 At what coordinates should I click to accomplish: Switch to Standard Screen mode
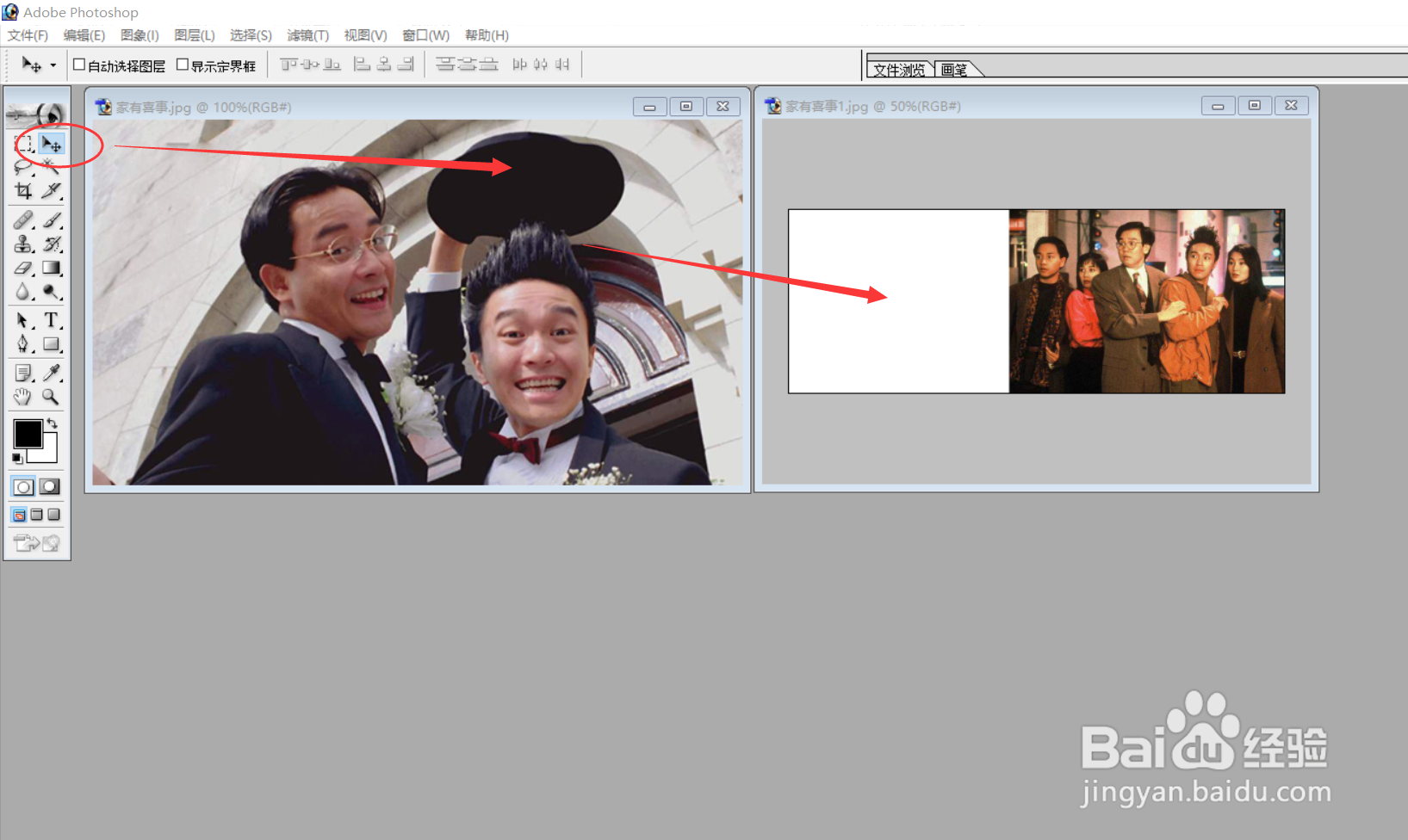point(19,515)
